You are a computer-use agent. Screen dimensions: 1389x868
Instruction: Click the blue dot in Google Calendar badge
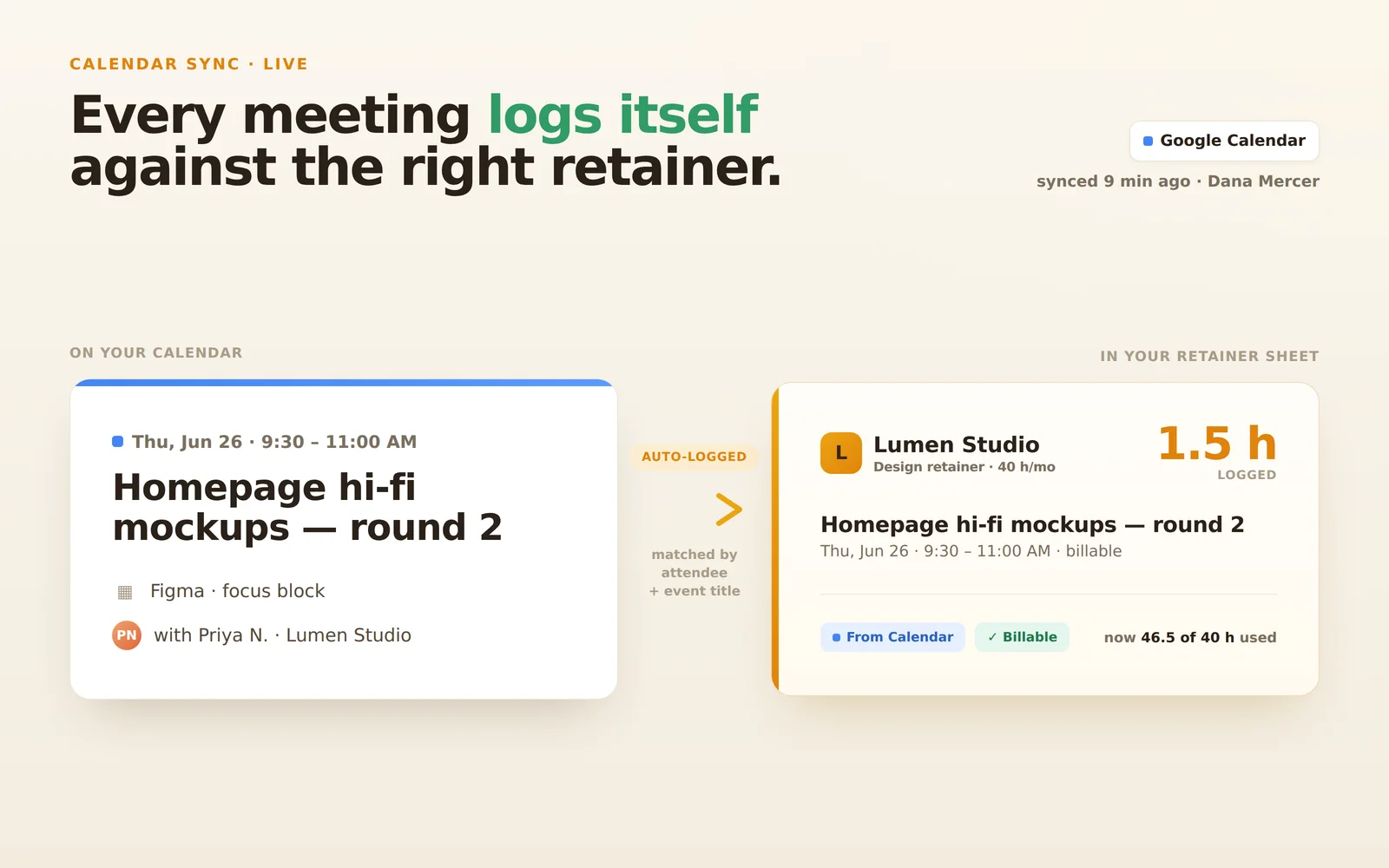(1148, 141)
